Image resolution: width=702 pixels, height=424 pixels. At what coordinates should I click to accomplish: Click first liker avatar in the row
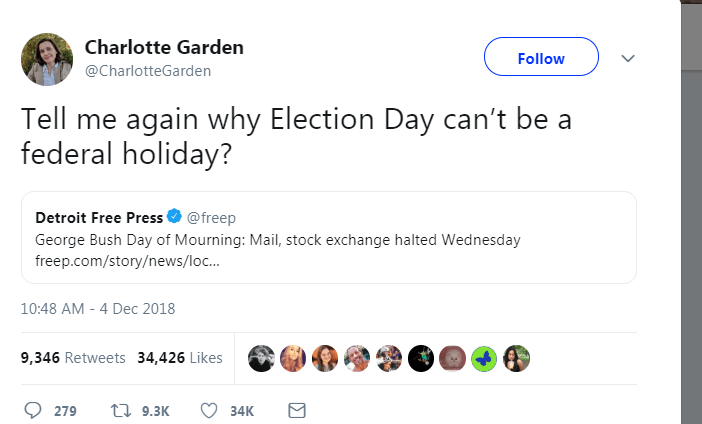point(261,357)
